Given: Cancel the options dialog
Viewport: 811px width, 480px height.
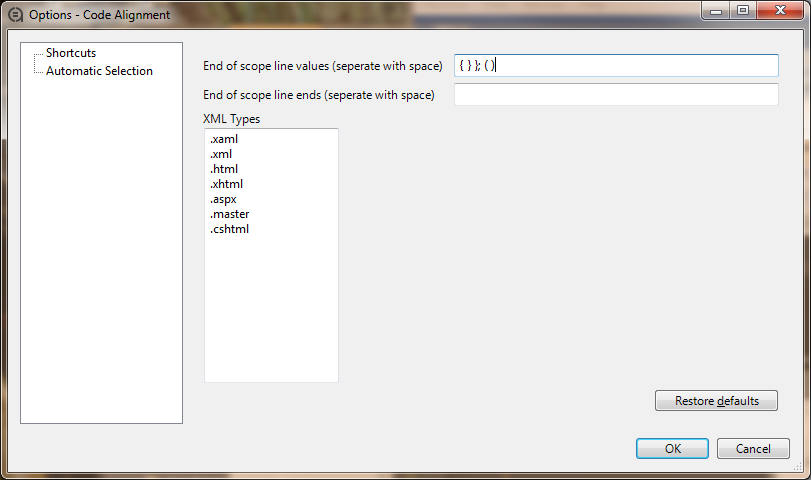Looking at the screenshot, I should (x=753, y=448).
